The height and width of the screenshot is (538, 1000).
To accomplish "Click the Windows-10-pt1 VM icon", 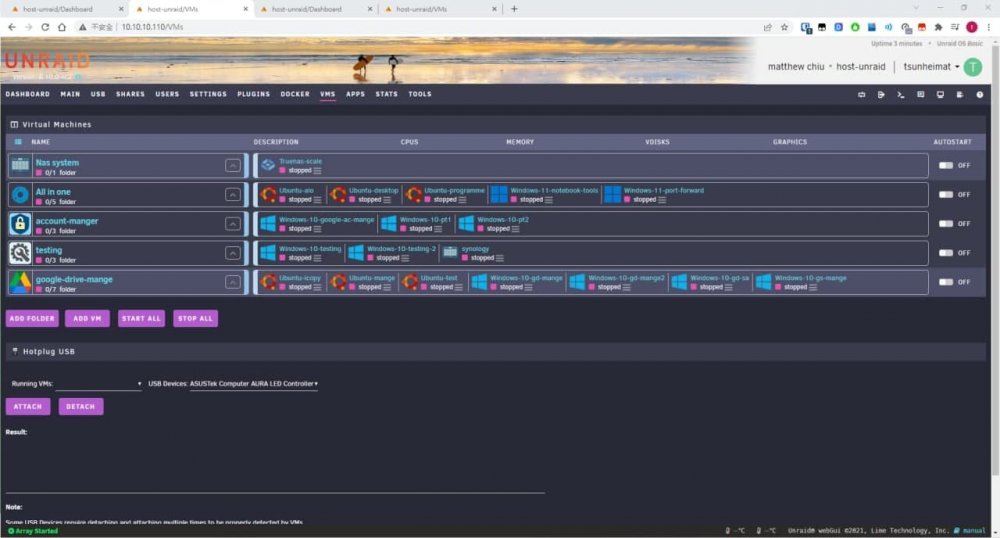I will click(388, 224).
